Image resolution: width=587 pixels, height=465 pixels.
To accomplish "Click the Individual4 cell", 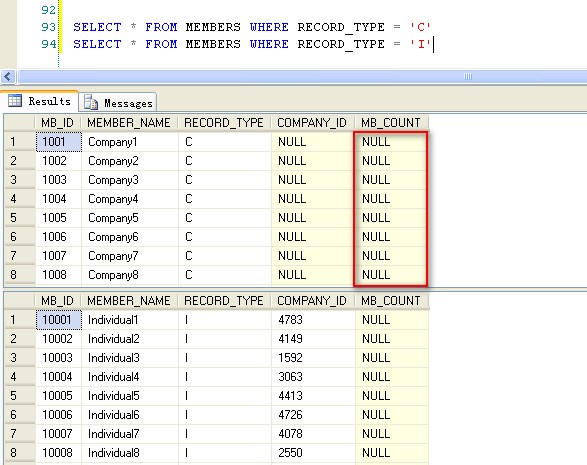I will [x=130, y=377].
